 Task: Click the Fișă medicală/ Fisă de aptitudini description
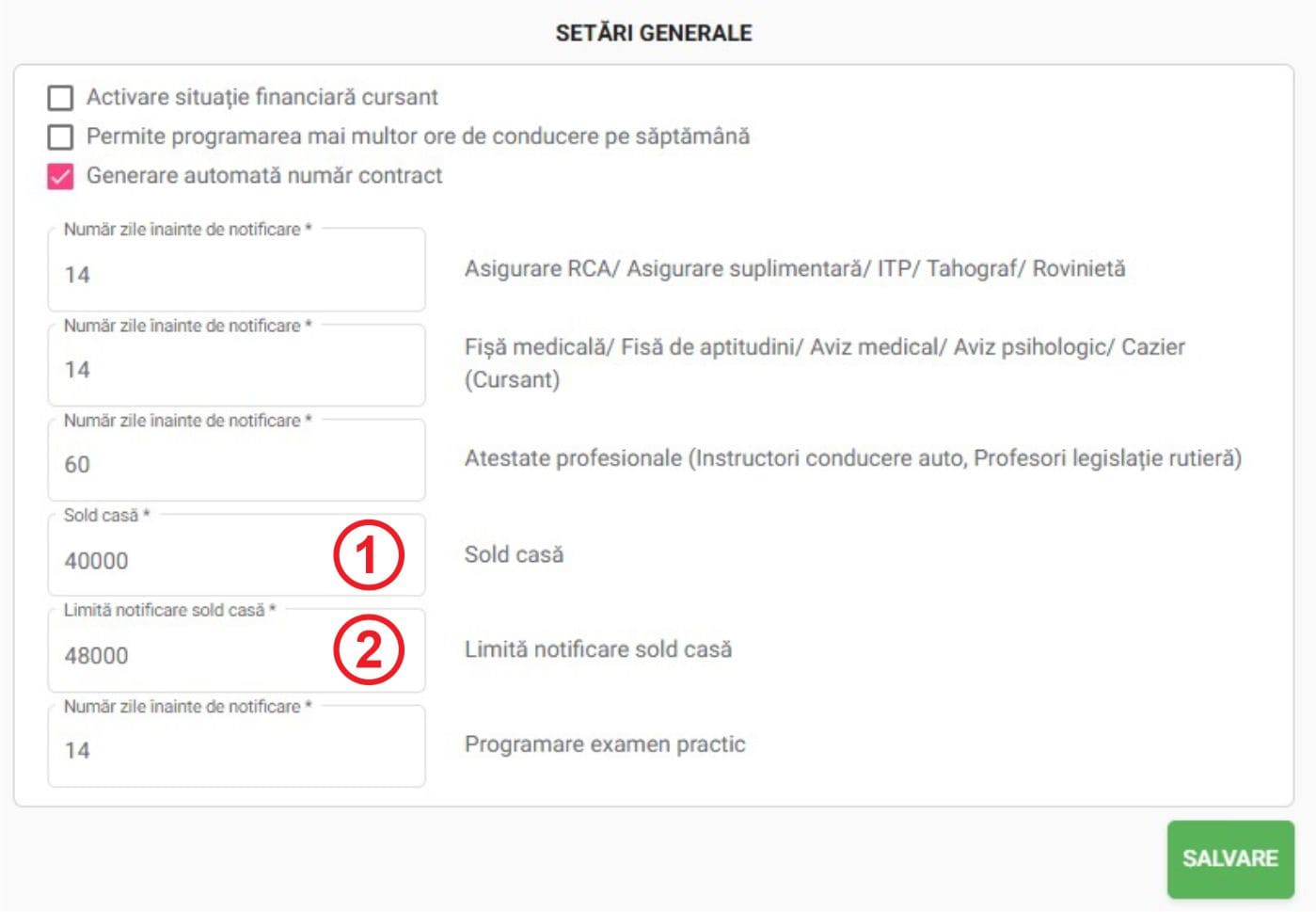(x=825, y=362)
